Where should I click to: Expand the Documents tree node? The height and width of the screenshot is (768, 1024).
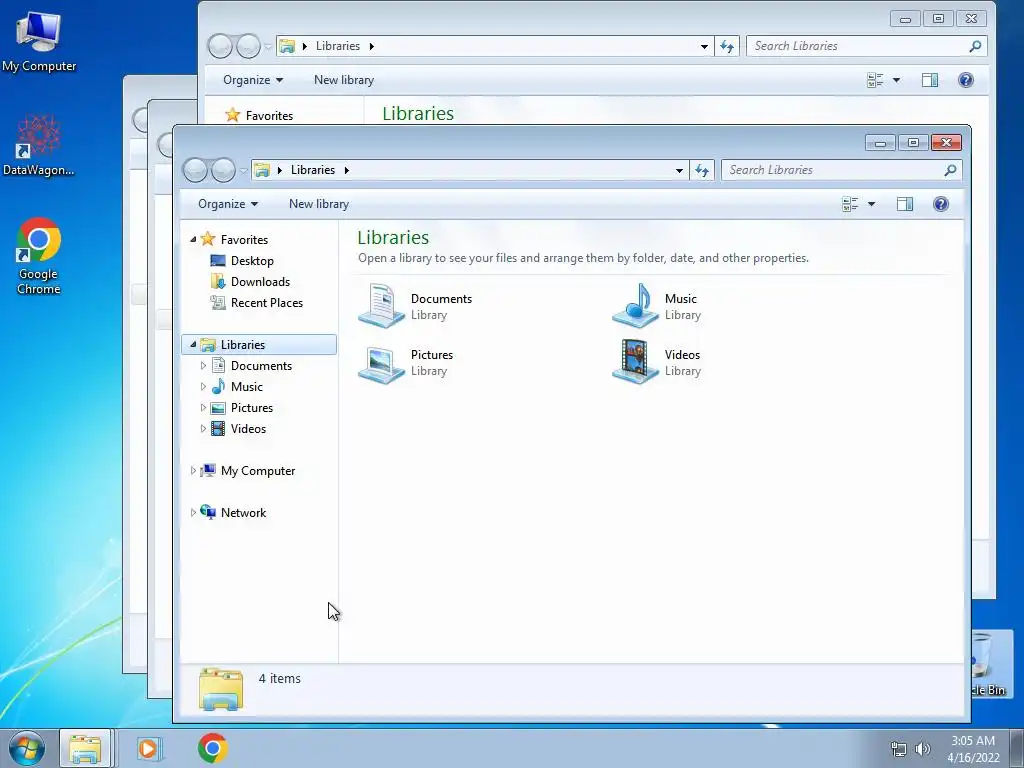click(x=203, y=366)
